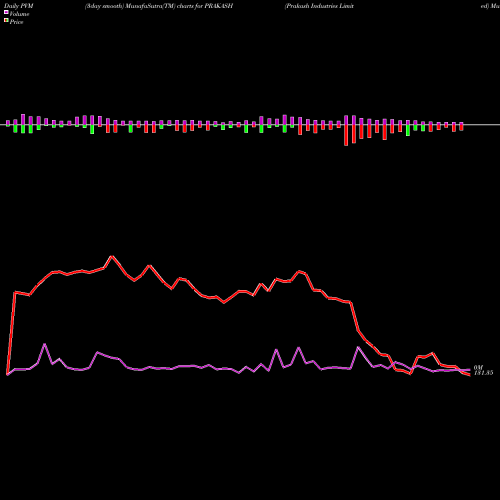Click the highest peak of the red price line
Screen dimensions: 500x500
tap(112, 256)
